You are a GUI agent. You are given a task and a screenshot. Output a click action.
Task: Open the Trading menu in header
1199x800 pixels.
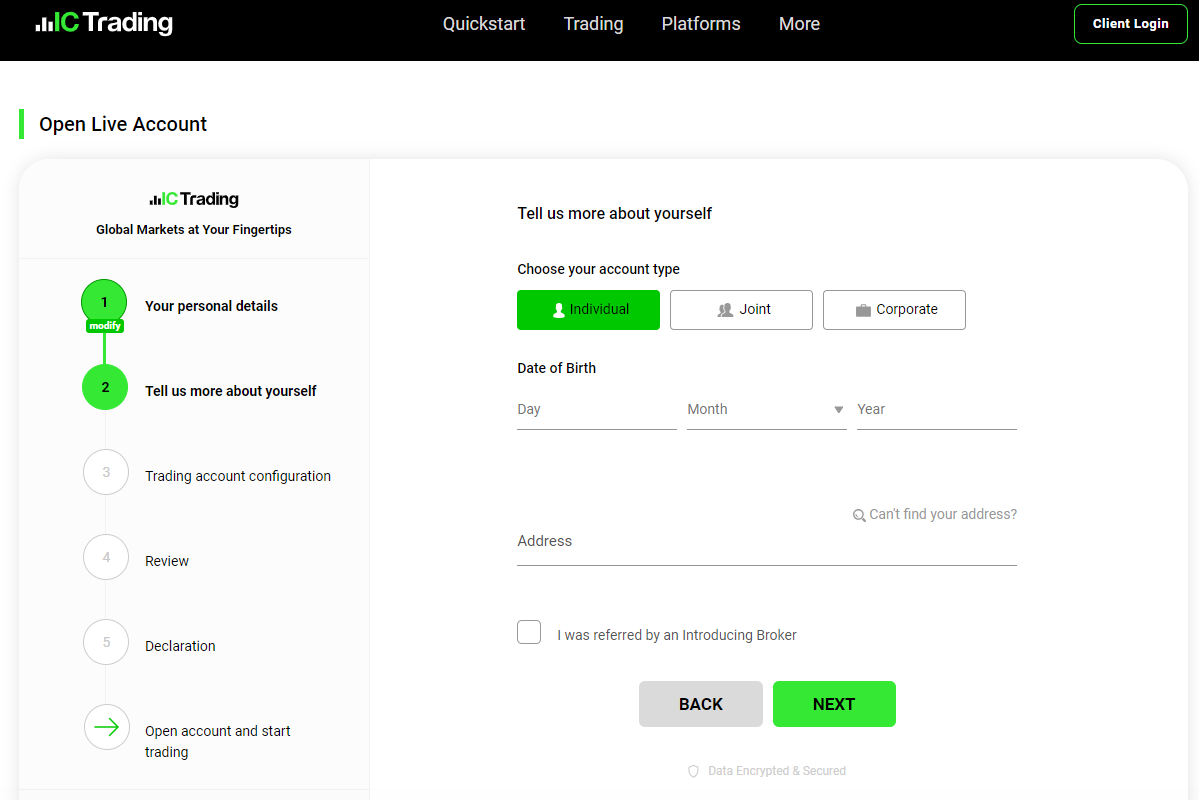(x=593, y=24)
